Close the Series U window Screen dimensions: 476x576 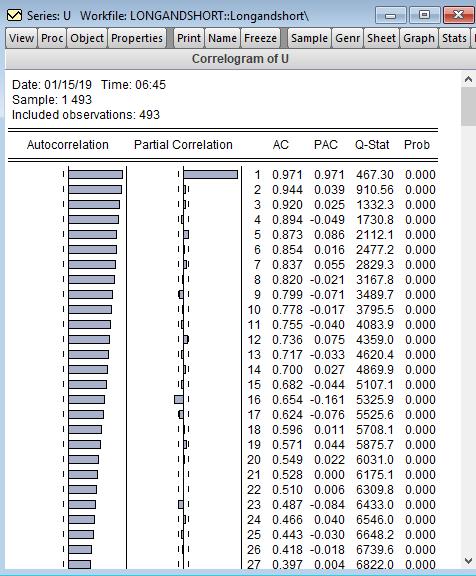(x=458, y=15)
